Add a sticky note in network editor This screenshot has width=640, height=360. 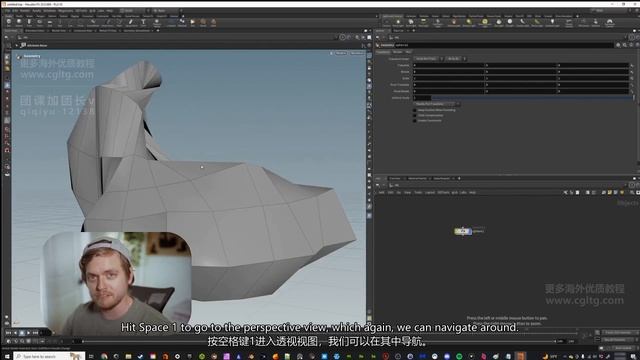pos(609,192)
